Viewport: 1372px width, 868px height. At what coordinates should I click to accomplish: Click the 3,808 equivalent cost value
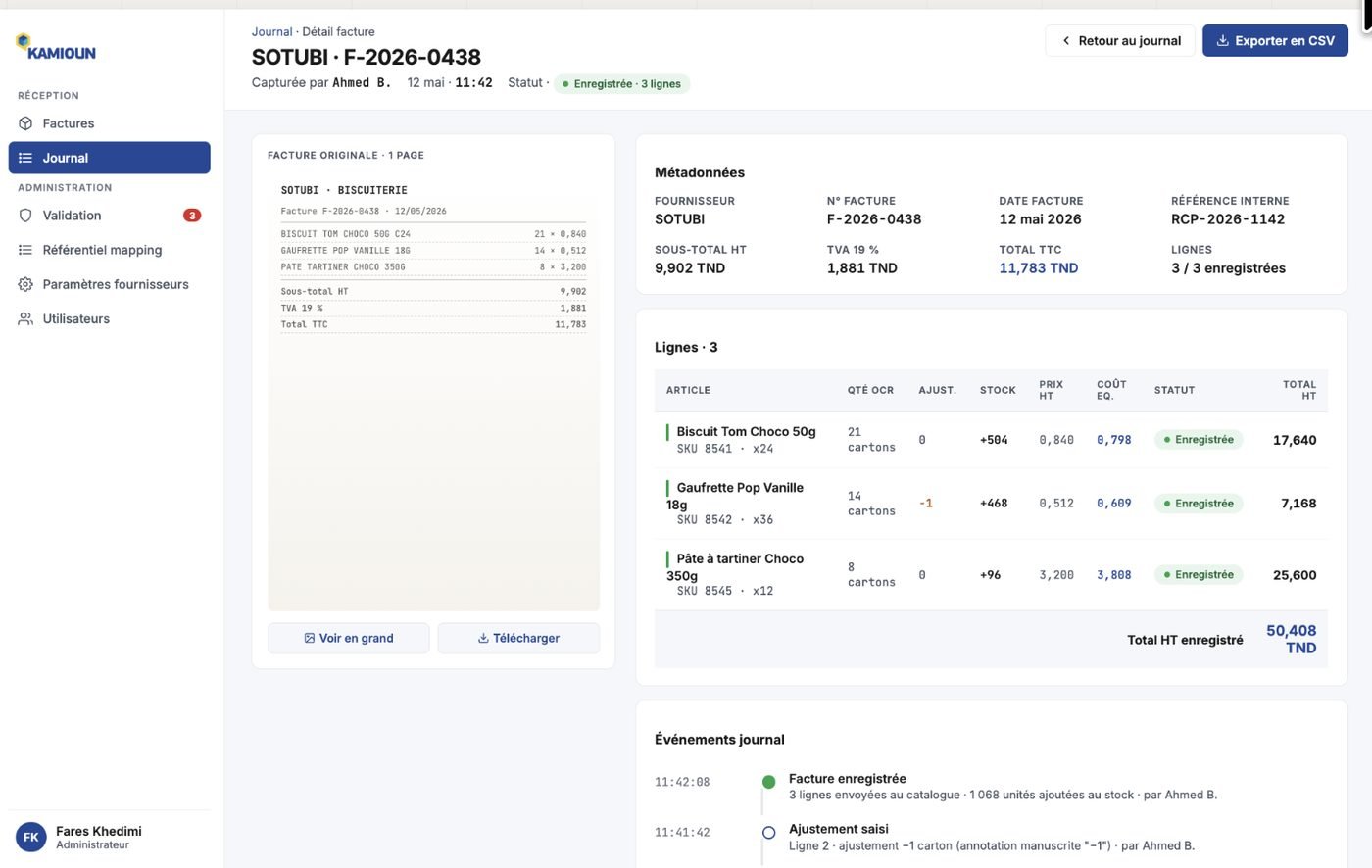tap(1114, 575)
